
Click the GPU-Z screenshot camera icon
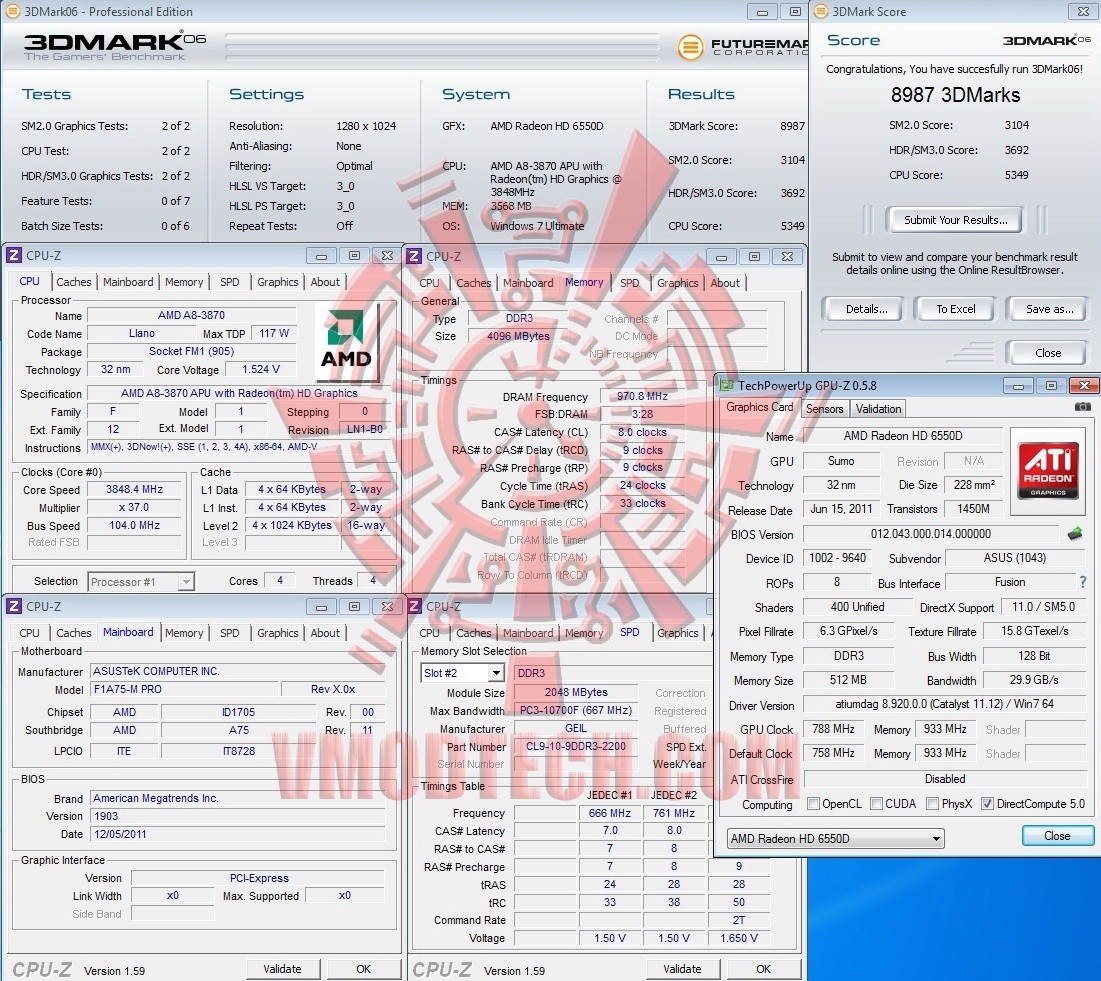(x=1082, y=407)
